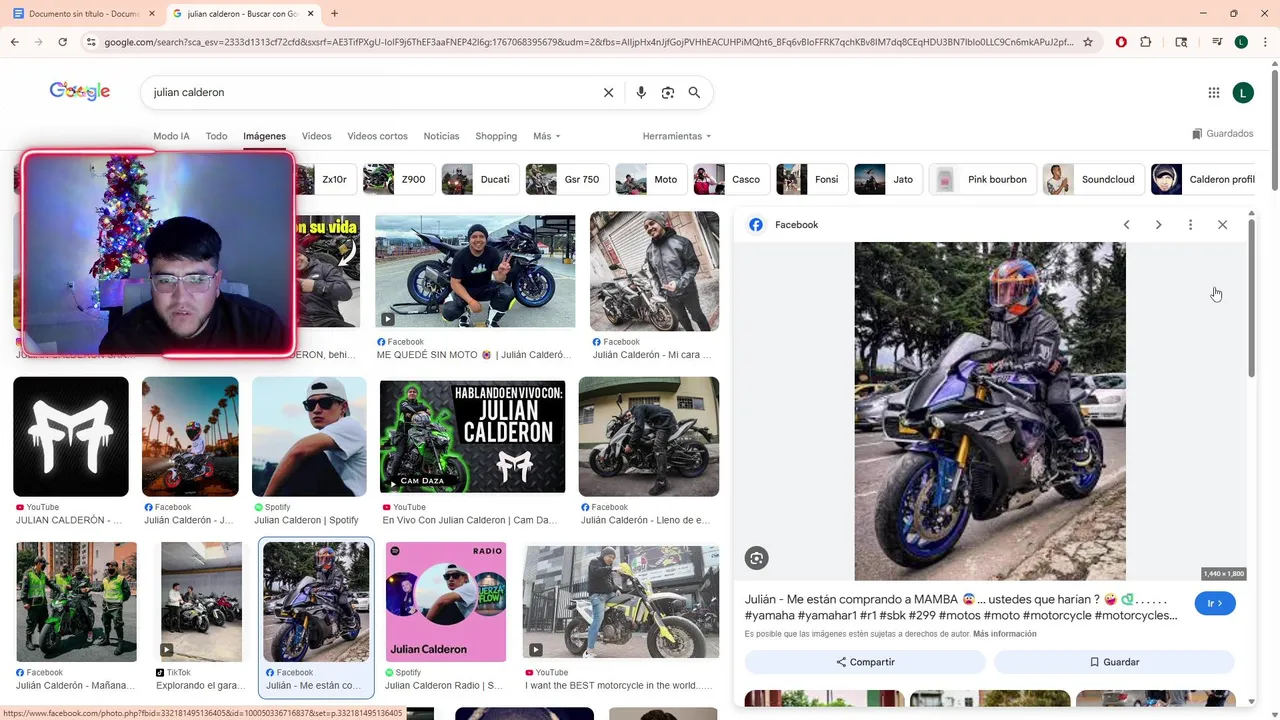This screenshot has width=1280, height=720.
Task: Clear the search box with the X icon
Action: point(608,92)
